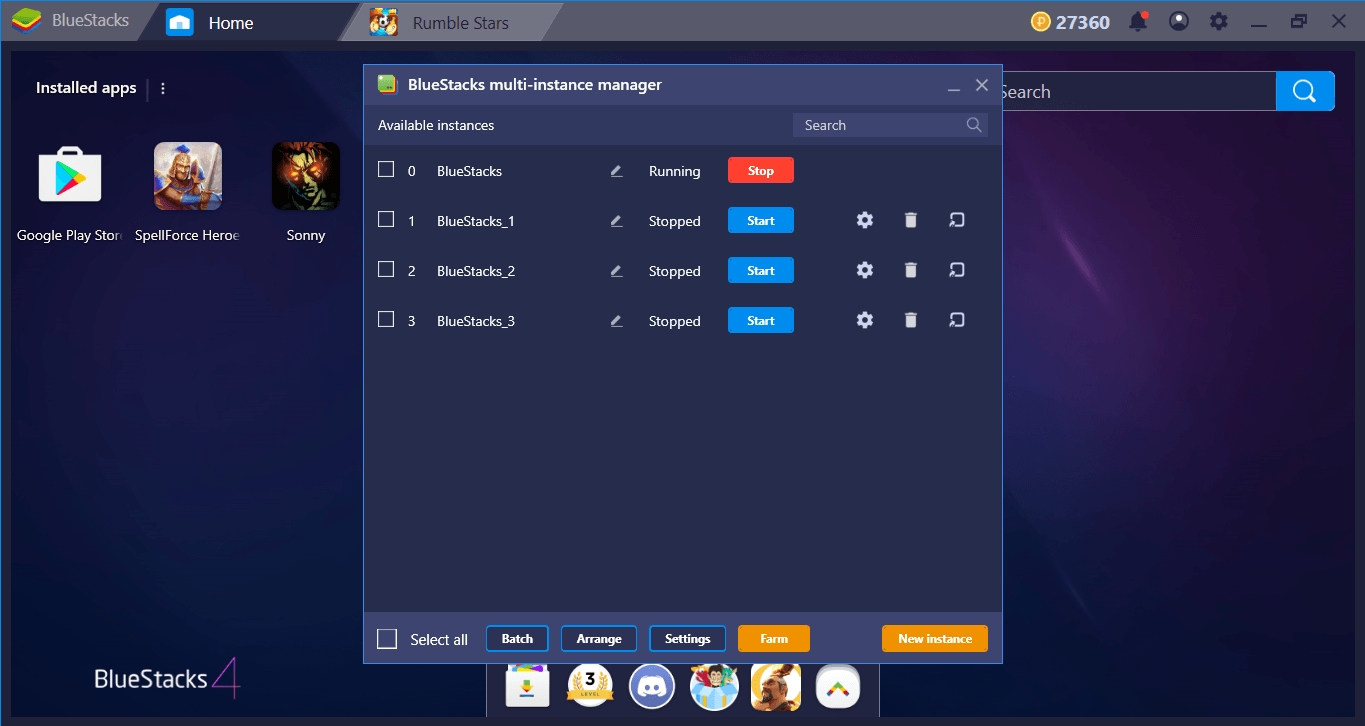The height and width of the screenshot is (726, 1365).
Task: Open the bearded warrior game in dock
Action: (x=776, y=686)
